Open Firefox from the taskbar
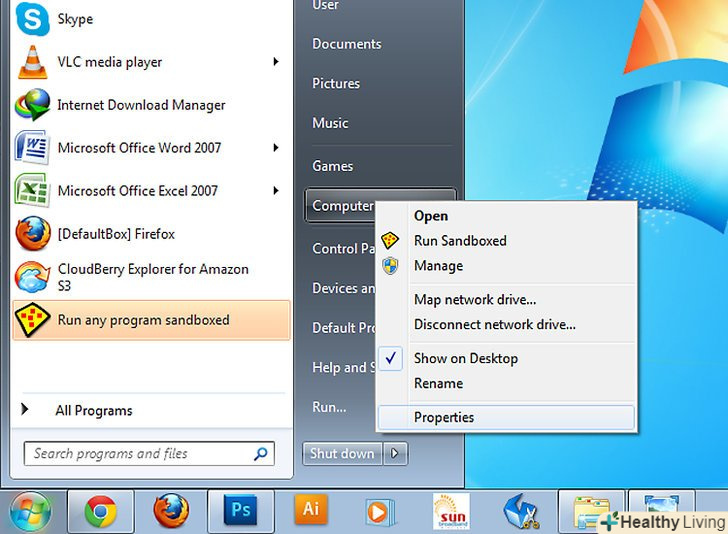728x534 pixels. (171, 511)
